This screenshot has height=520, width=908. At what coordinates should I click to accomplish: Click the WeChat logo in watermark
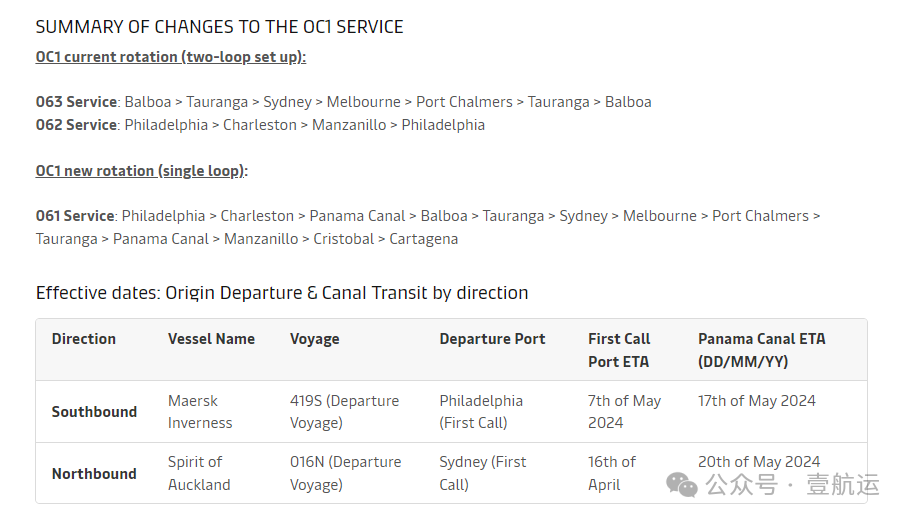point(682,484)
